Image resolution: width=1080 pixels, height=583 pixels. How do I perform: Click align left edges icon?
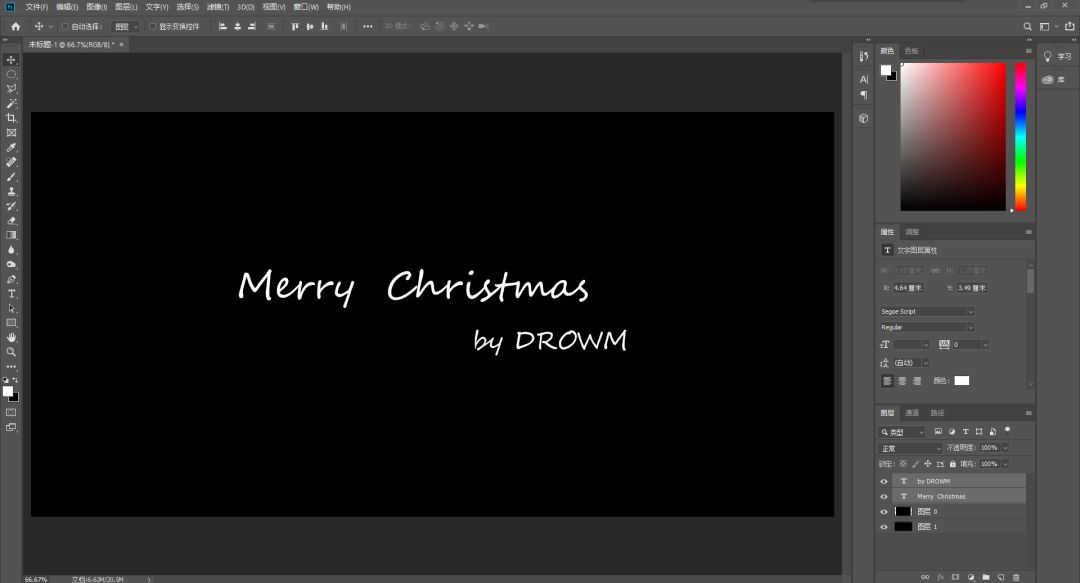[x=222, y=26]
